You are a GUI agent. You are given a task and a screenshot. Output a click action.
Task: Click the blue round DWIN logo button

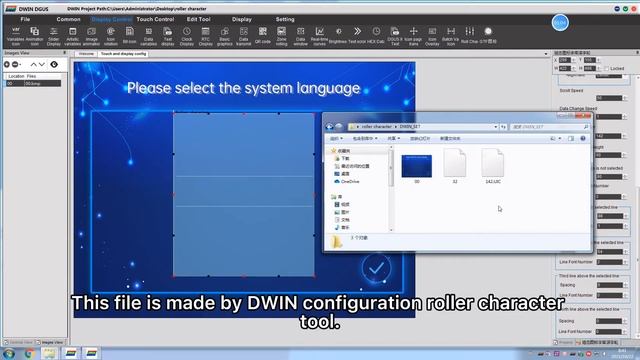(560, 22)
